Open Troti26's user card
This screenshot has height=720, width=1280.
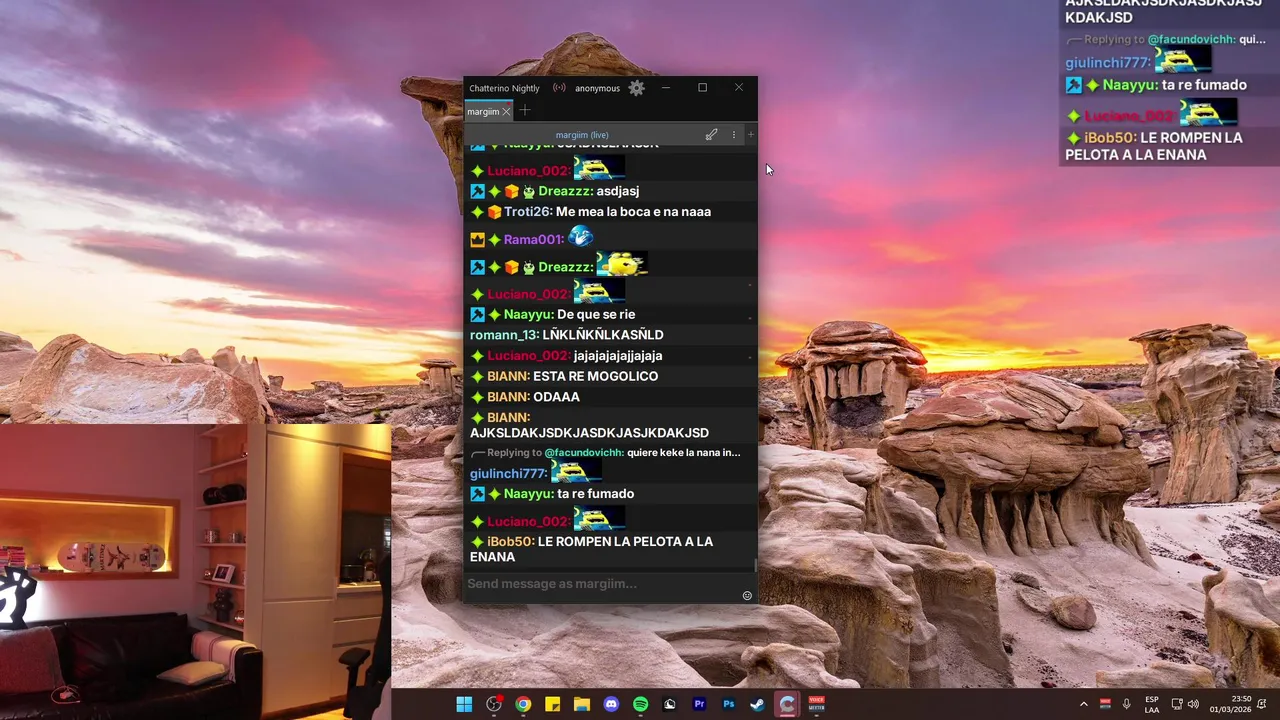(x=527, y=212)
